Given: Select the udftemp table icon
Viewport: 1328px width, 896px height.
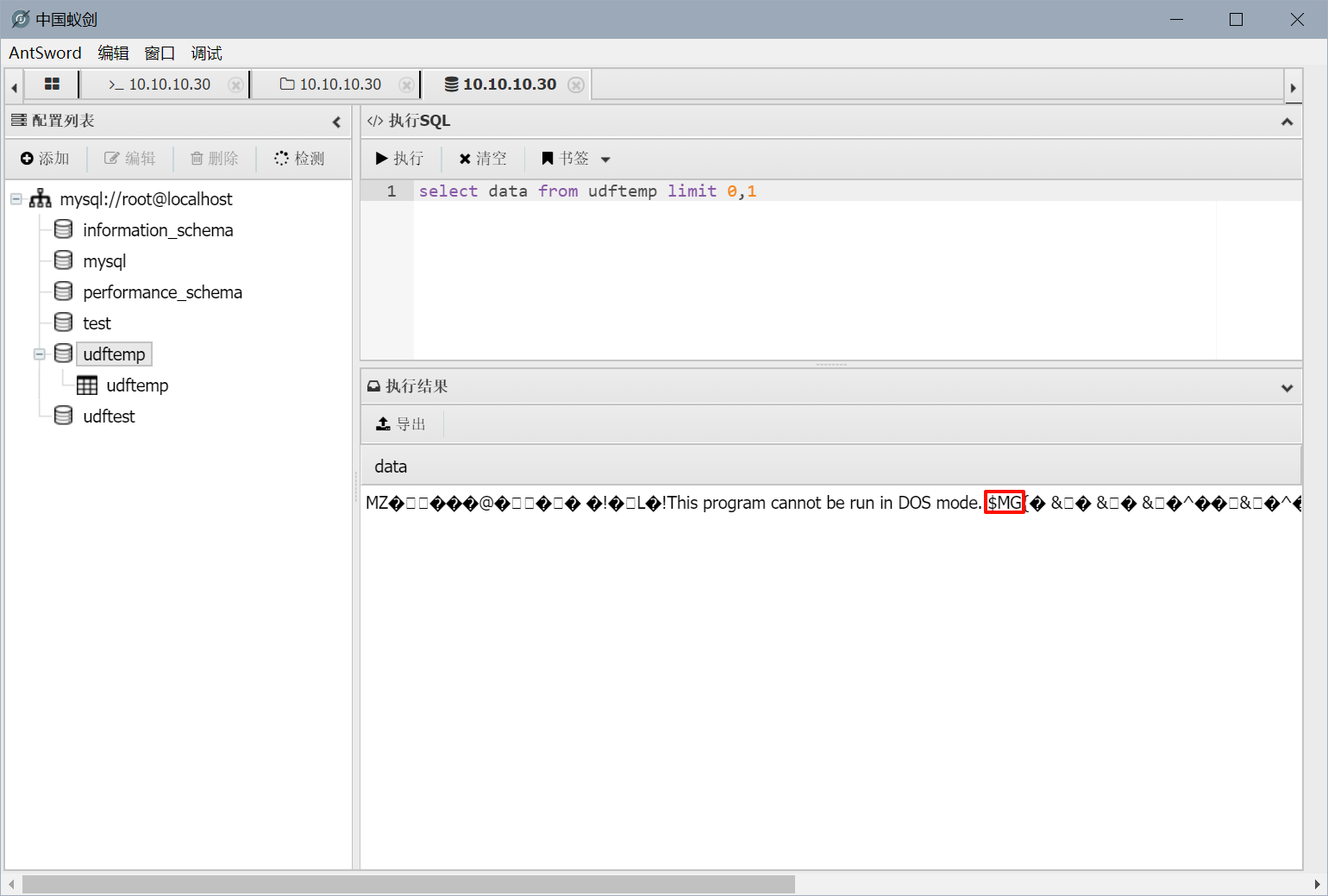Looking at the screenshot, I should tap(87, 385).
